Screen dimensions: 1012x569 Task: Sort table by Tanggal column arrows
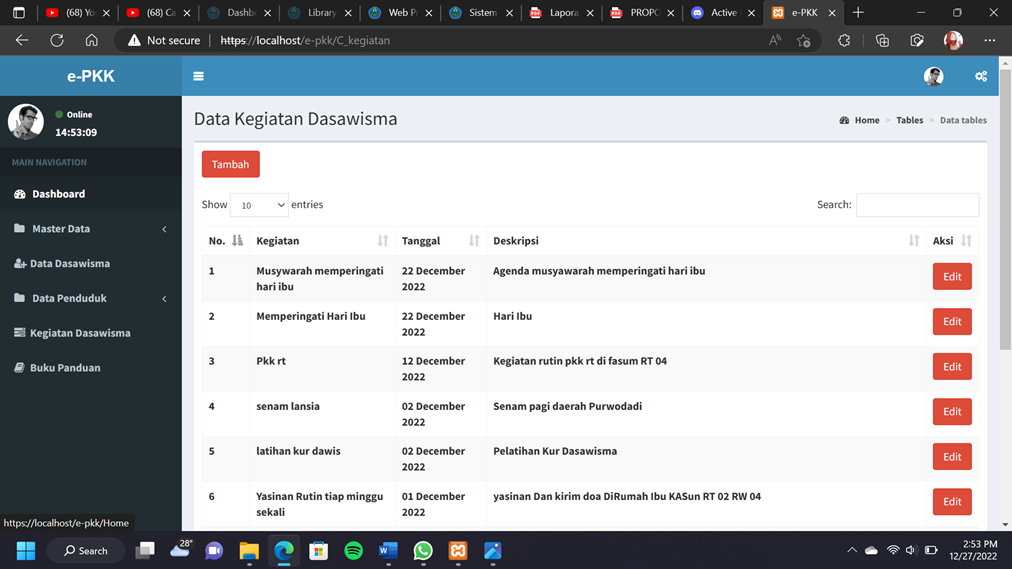coord(474,241)
